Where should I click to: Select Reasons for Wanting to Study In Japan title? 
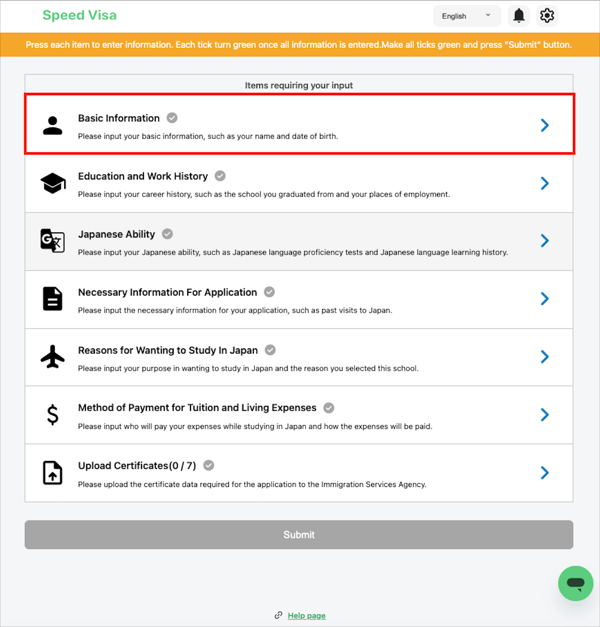[x=168, y=350]
